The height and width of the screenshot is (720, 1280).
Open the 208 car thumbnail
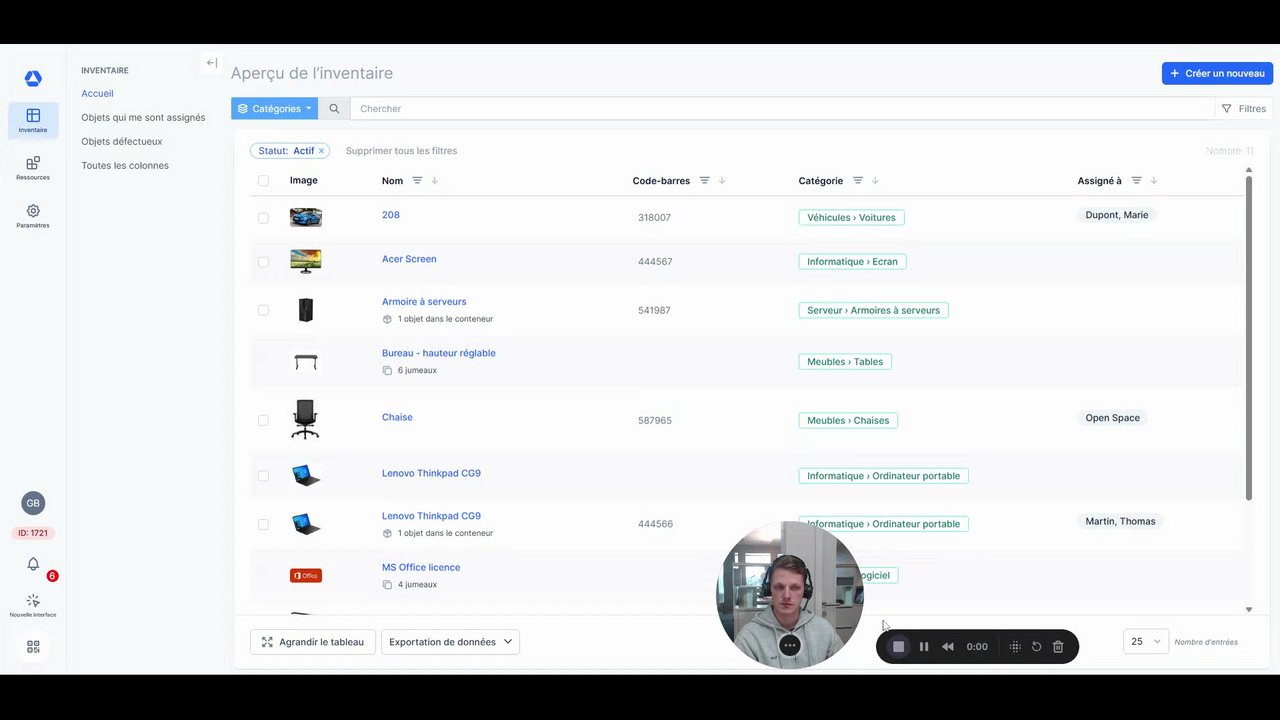[x=306, y=217]
